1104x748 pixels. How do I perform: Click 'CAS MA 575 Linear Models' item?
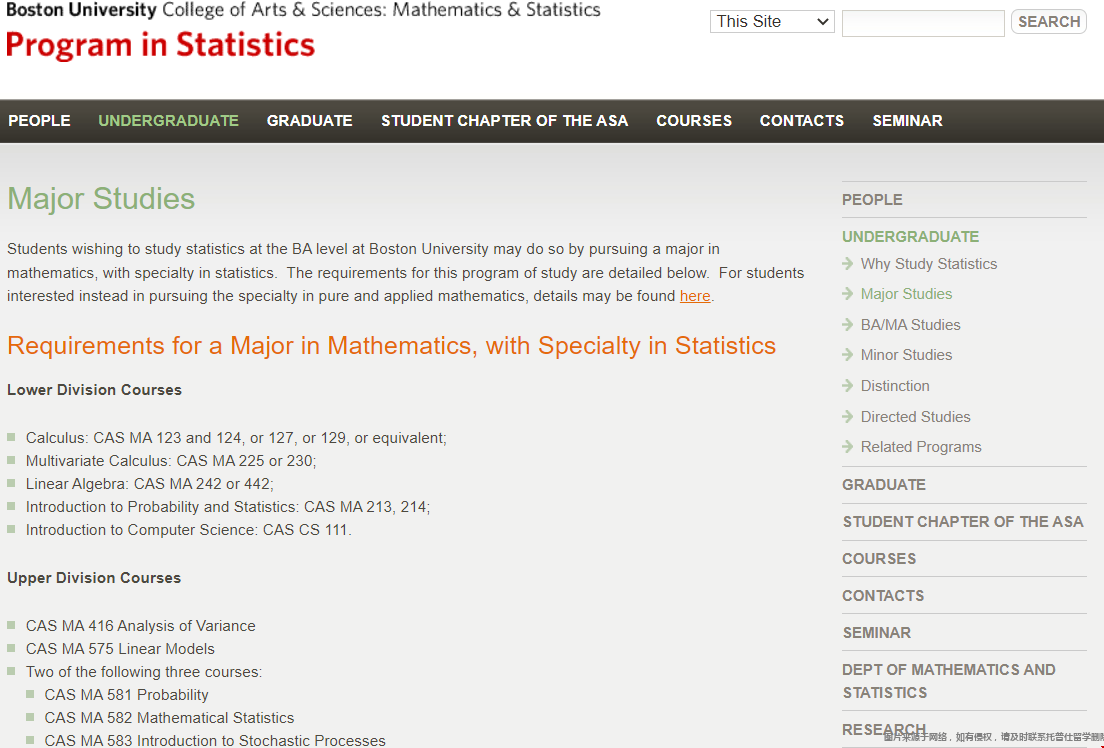coord(120,649)
